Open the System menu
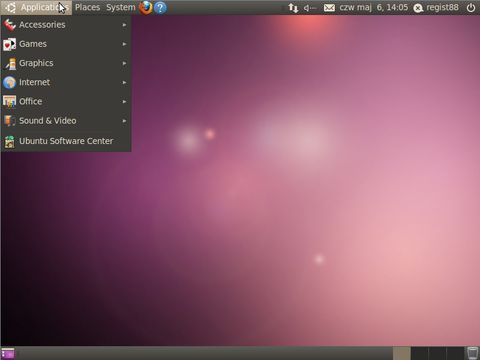The height and width of the screenshot is (360, 480). [121, 7]
